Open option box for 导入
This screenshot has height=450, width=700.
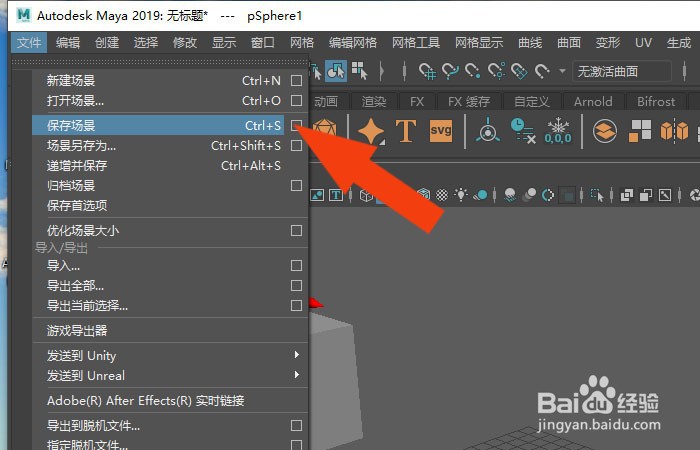[x=296, y=266]
